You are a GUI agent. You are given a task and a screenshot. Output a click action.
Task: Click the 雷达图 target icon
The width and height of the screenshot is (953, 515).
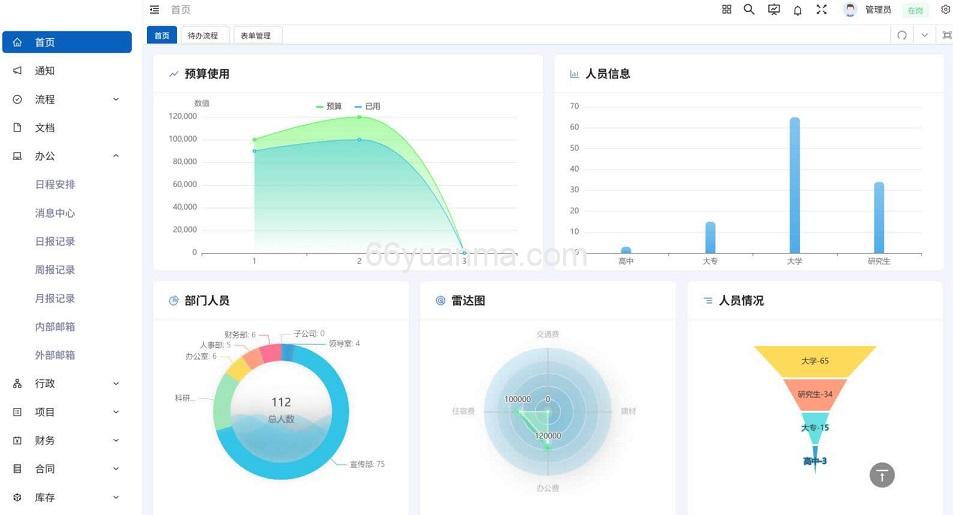point(441,300)
